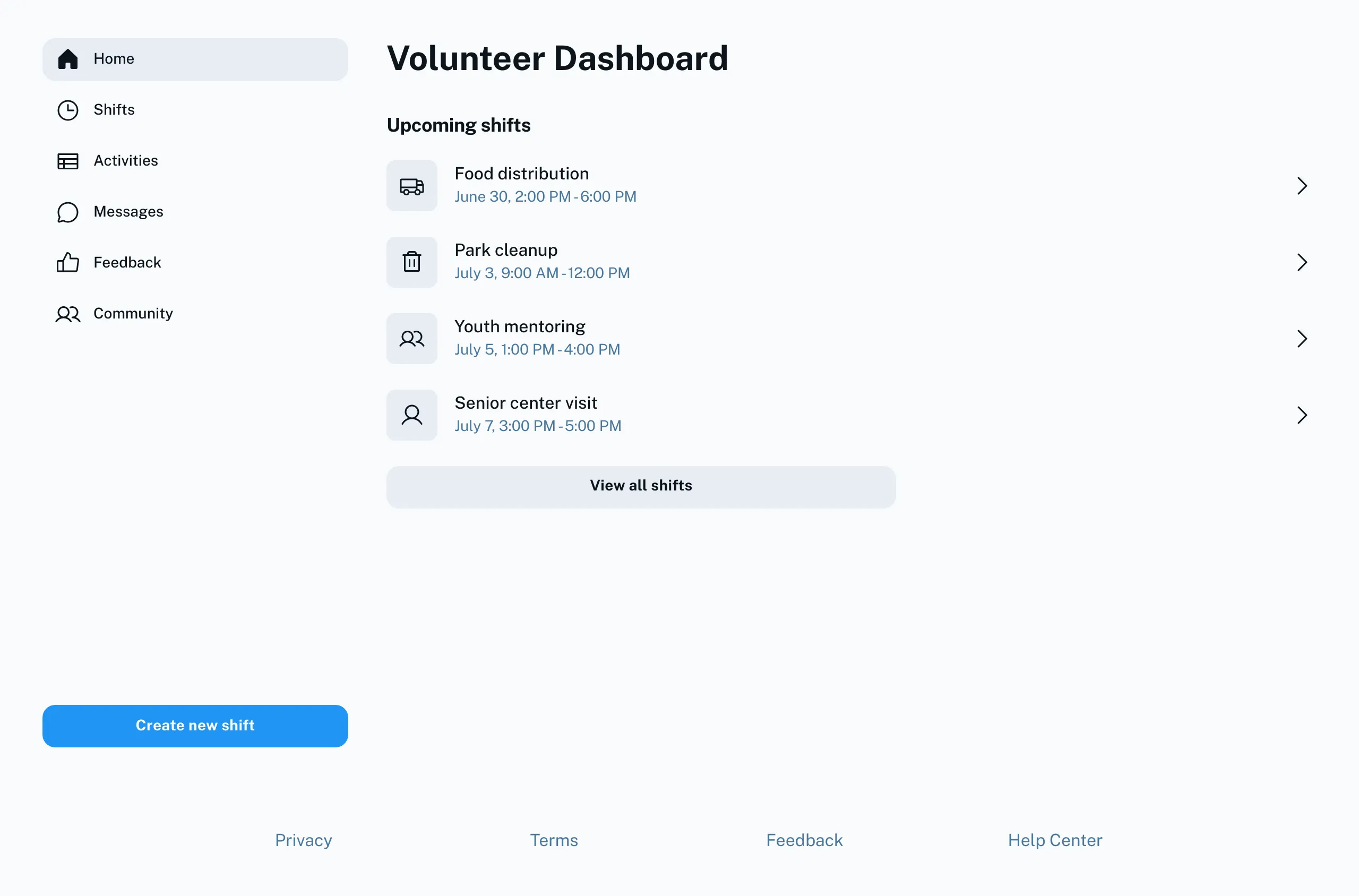Expand the Park cleanup shift chevron
This screenshot has width=1359, height=896.
[1301, 262]
